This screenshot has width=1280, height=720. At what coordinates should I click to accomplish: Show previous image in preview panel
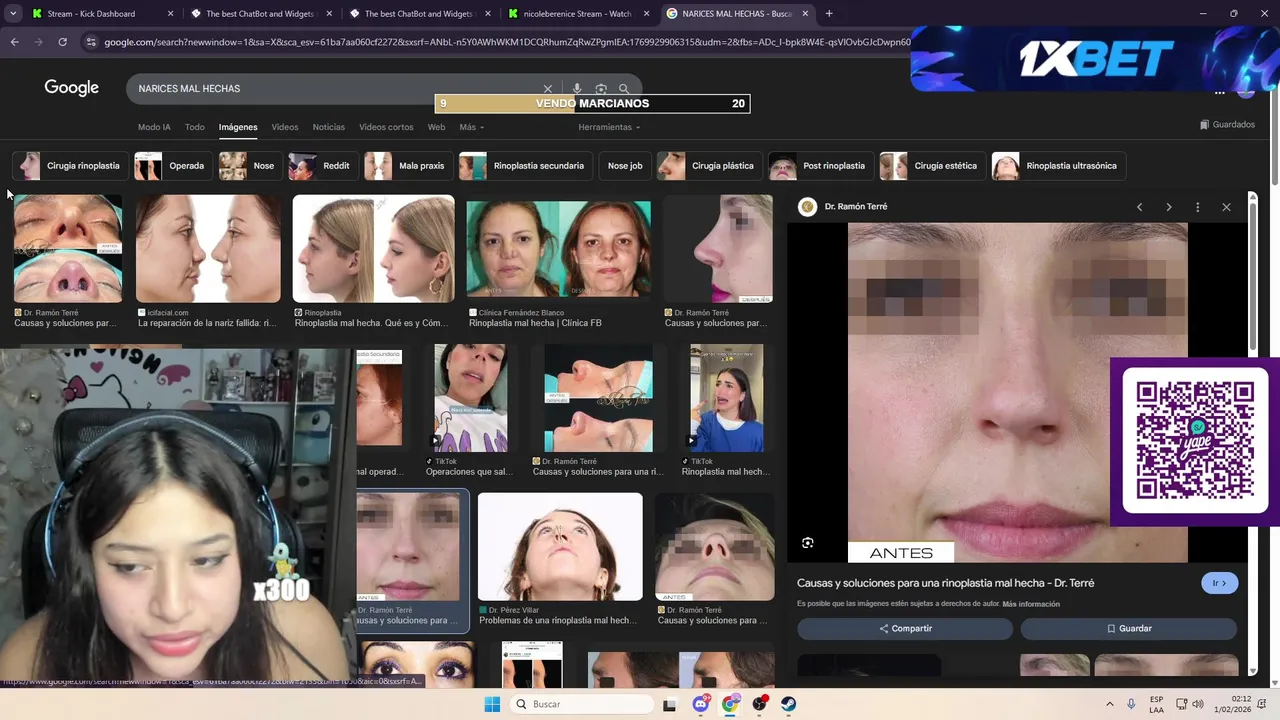1139,207
